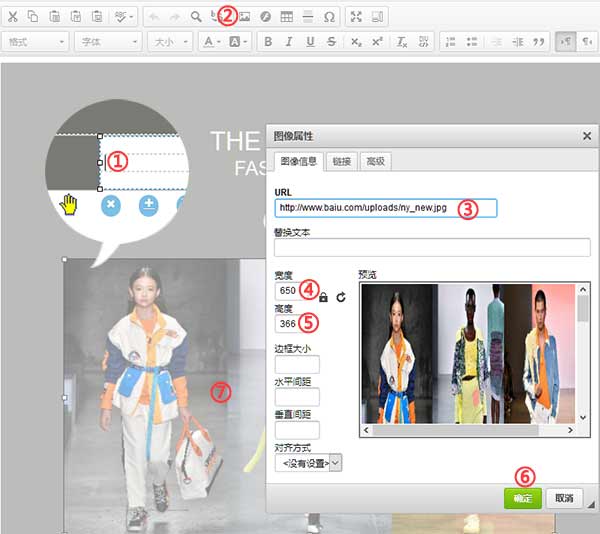Toggle Show Blocks in the toolbar

(x=377, y=17)
